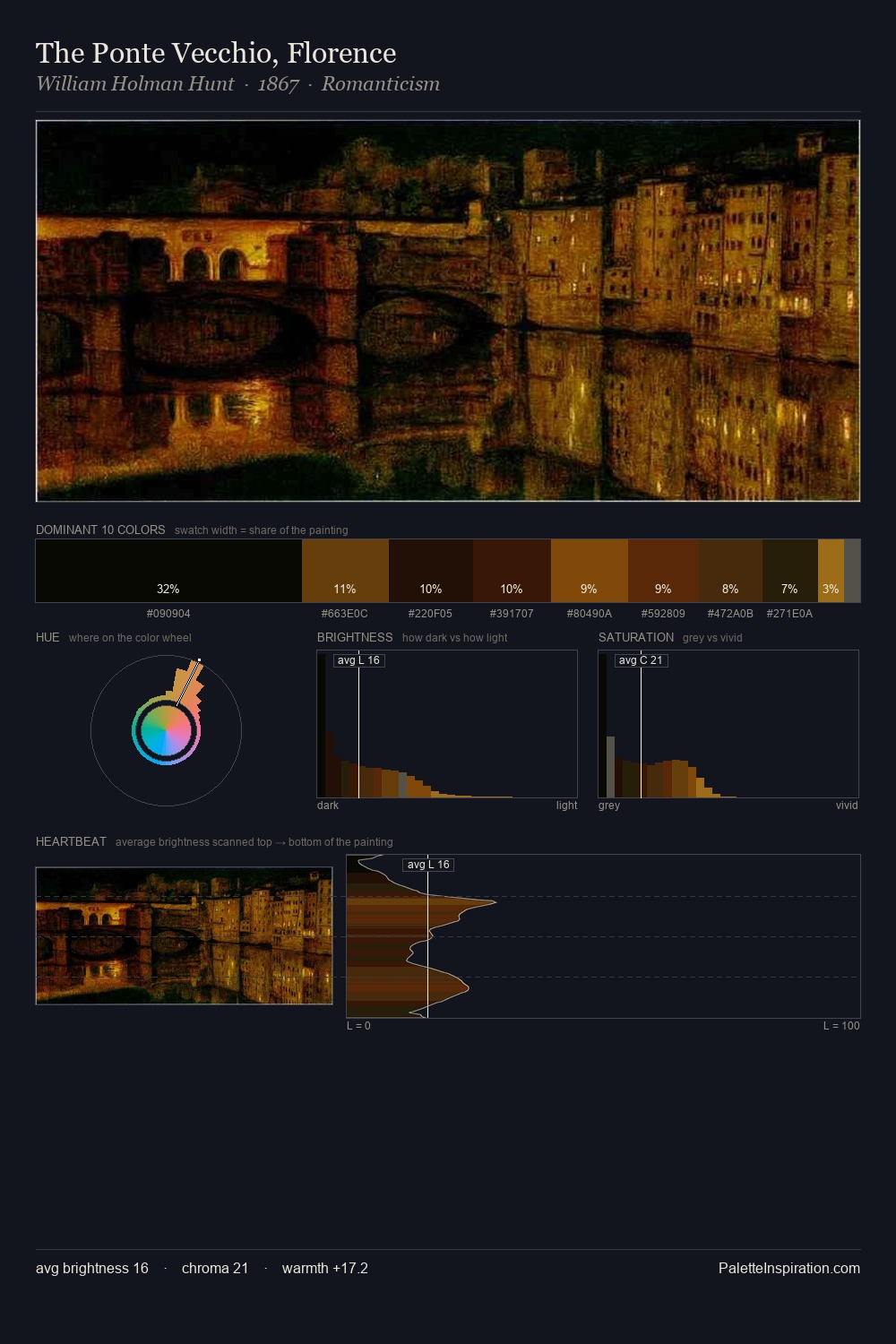Click 'chroma 21' in the footer
The width and height of the screenshot is (896, 1344).
pos(215,1269)
